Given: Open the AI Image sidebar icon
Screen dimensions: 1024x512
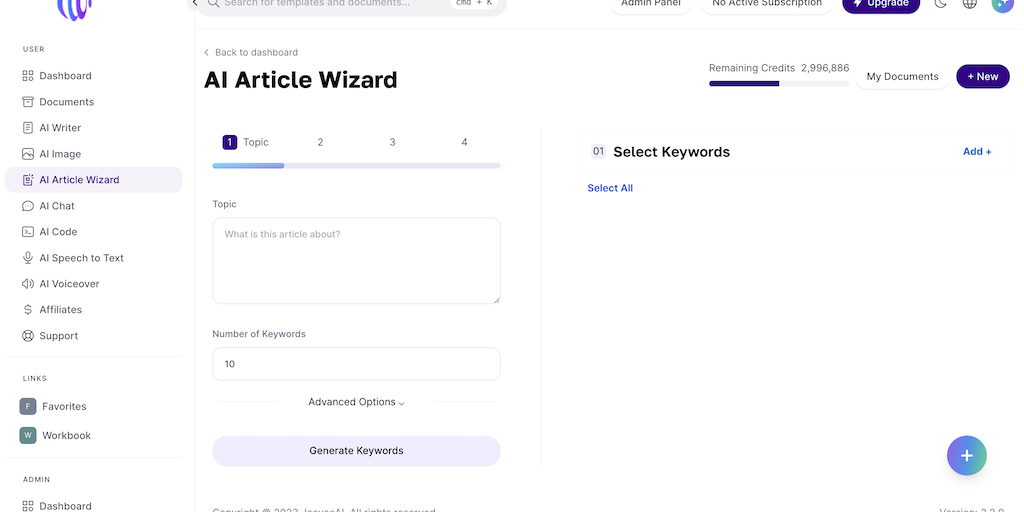Looking at the screenshot, I should (x=29, y=154).
